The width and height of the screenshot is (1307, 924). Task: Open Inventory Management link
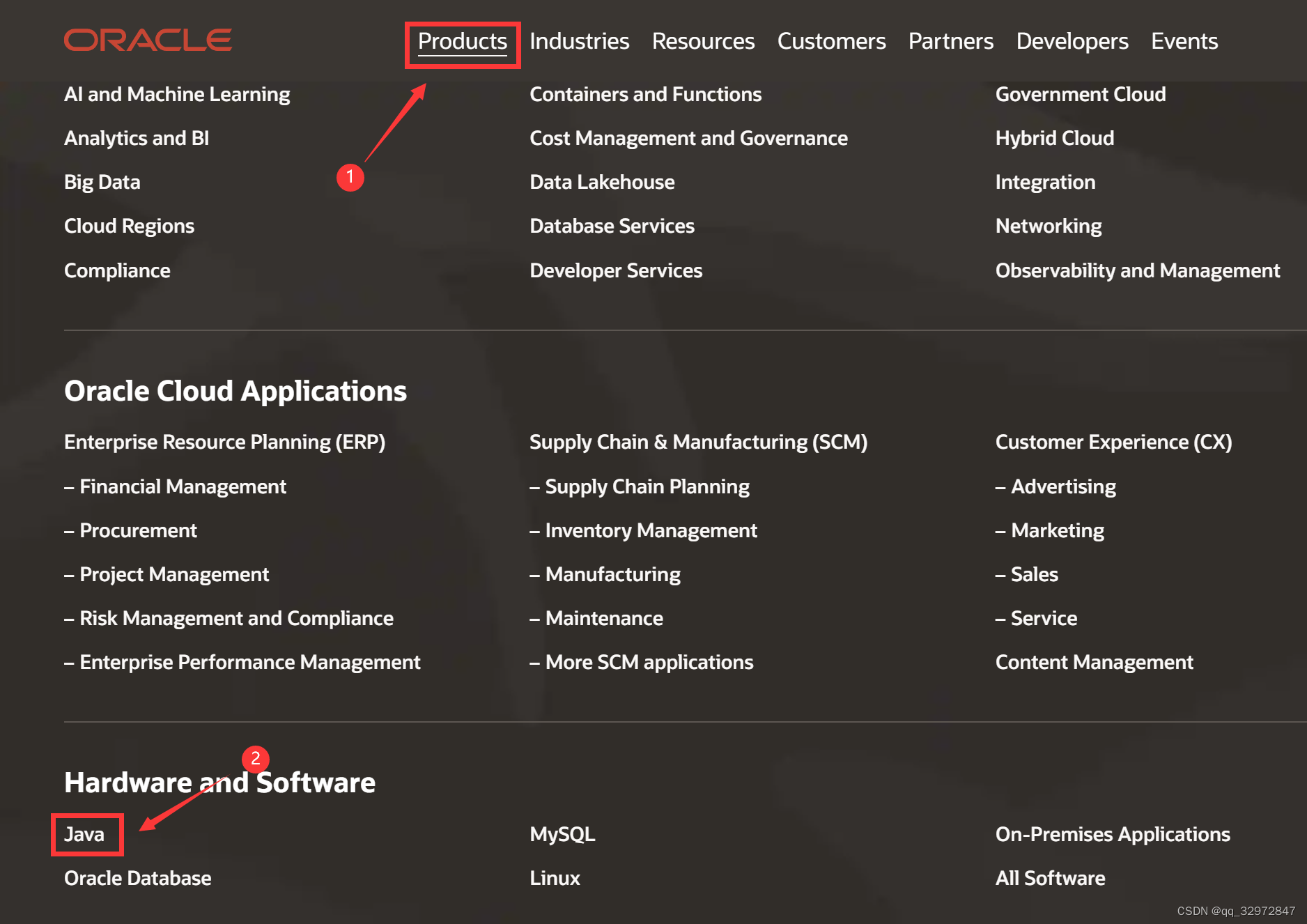(643, 530)
